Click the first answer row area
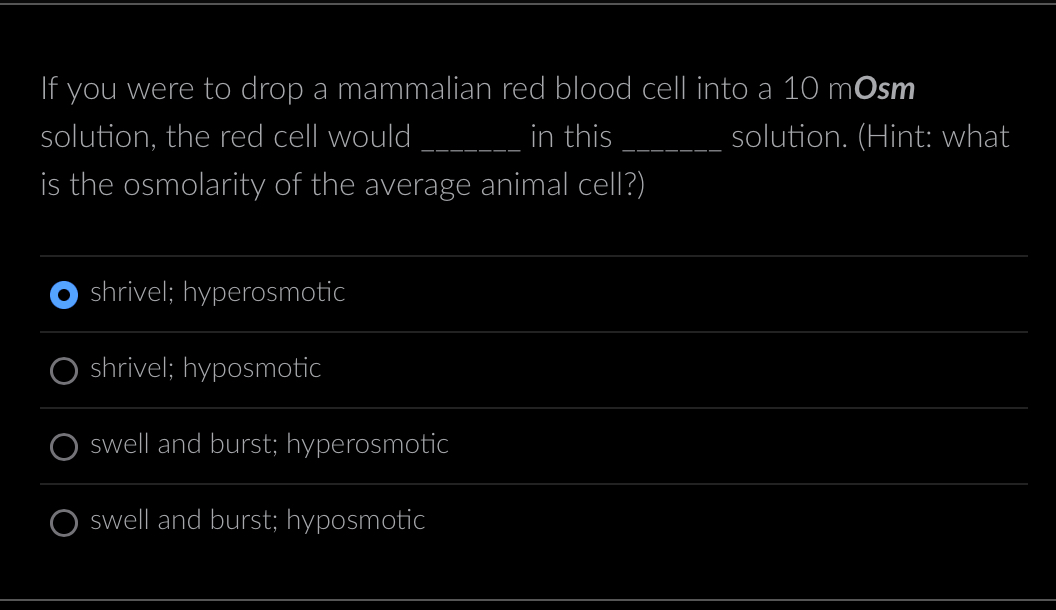 click(500, 294)
